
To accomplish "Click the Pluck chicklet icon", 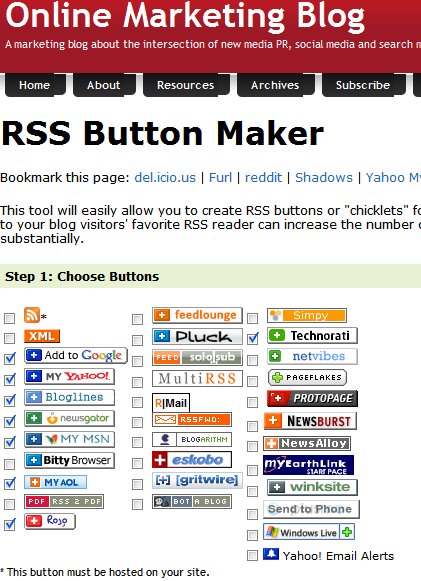I will click(198, 336).
